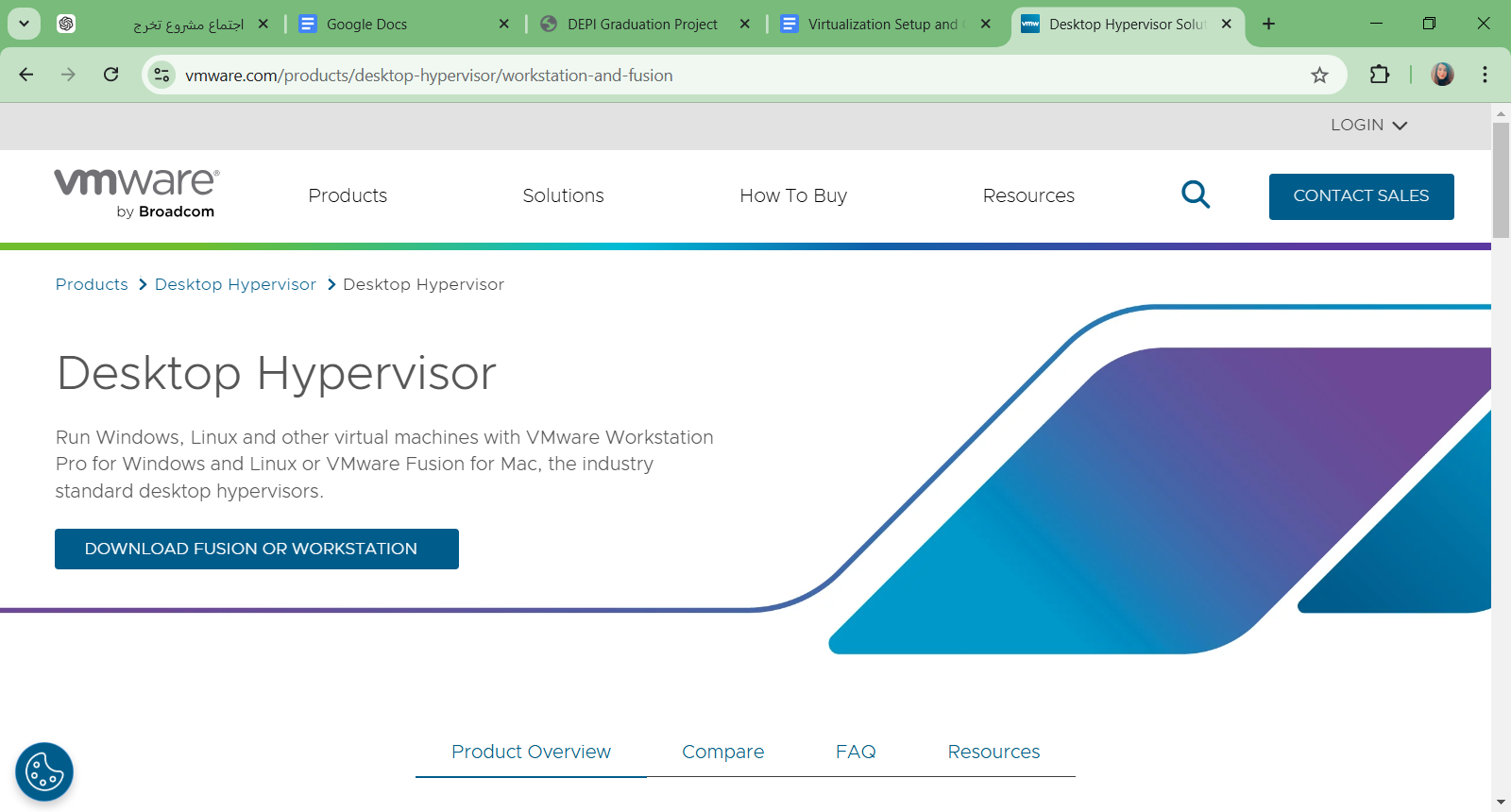This screenshot has height=812, width=1511.
Task: Bookmark this page with the star icon
Action: 1319,75
